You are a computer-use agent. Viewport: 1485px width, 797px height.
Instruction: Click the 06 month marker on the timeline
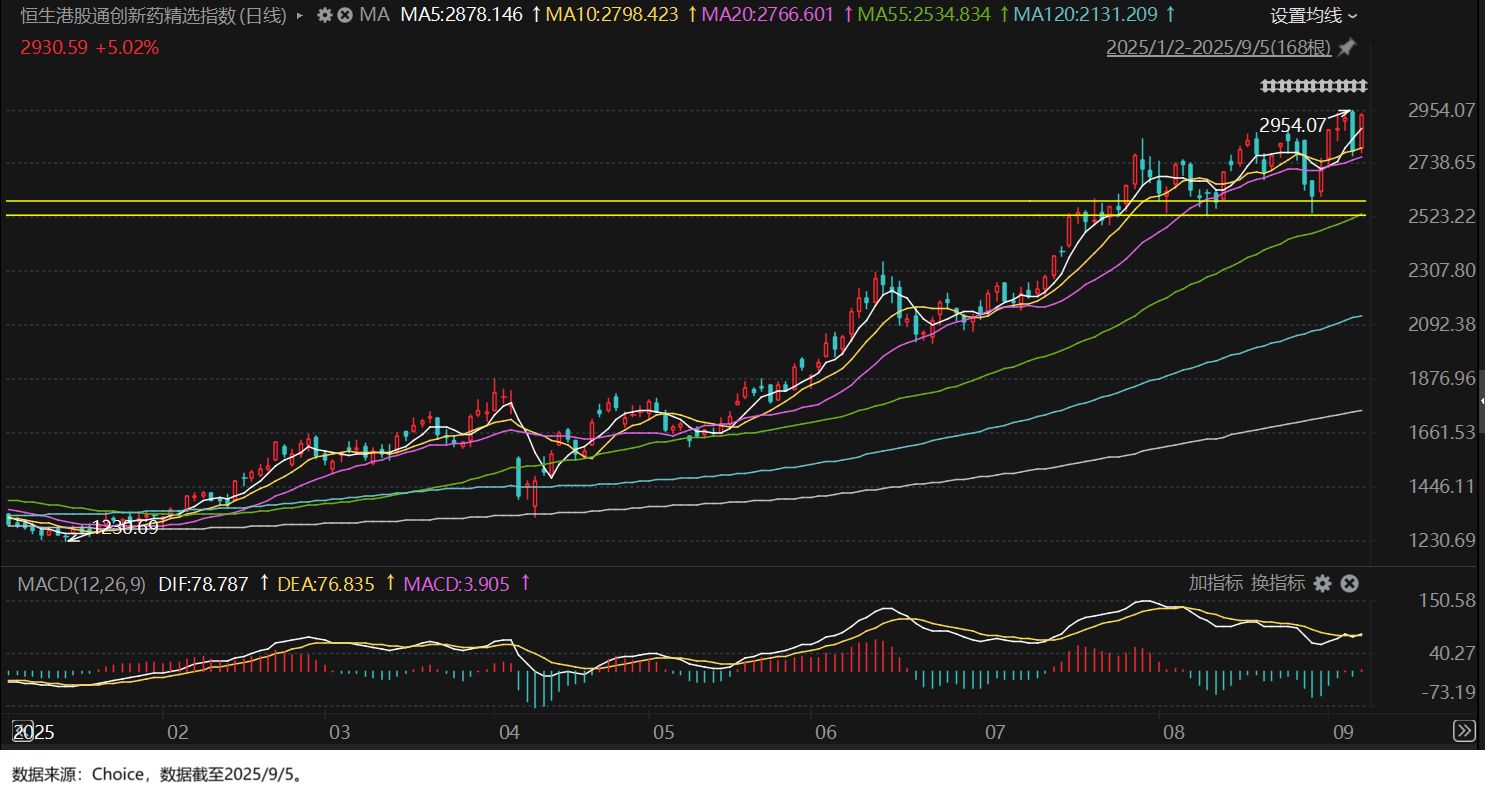(x=826, y=733)
